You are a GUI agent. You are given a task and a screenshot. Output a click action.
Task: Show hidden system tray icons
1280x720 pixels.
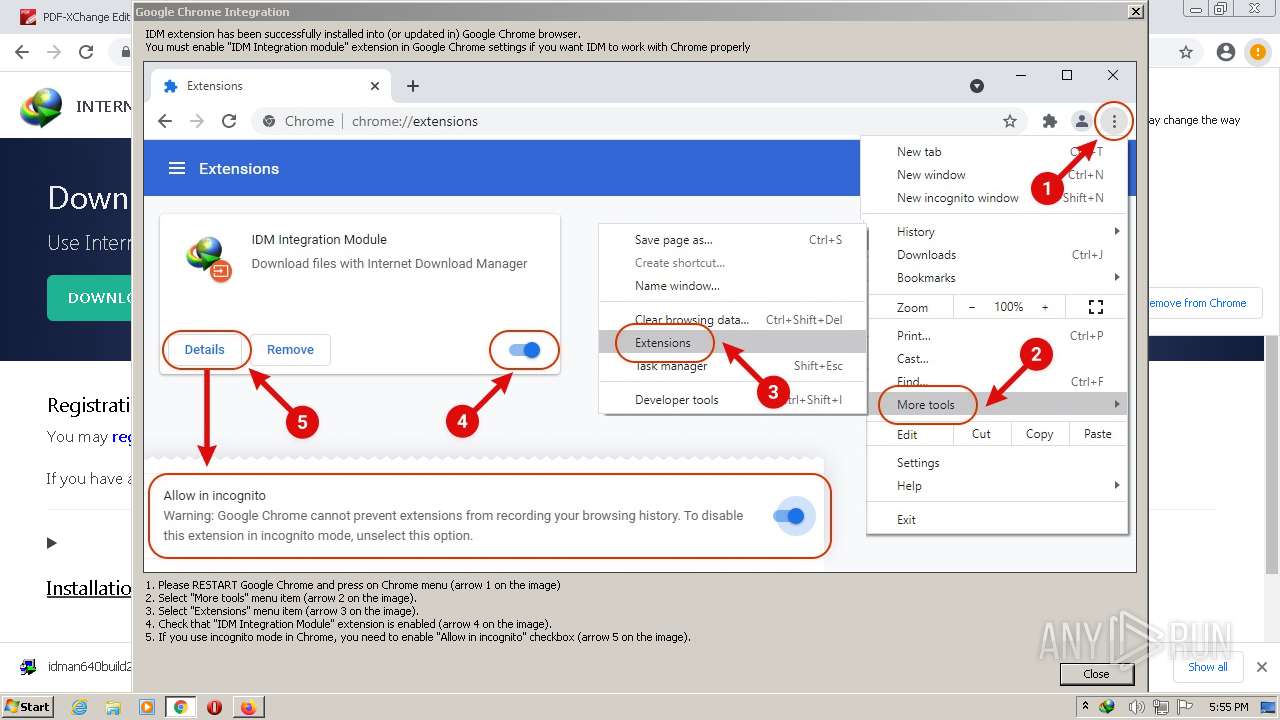click(x=1086, y=707)
